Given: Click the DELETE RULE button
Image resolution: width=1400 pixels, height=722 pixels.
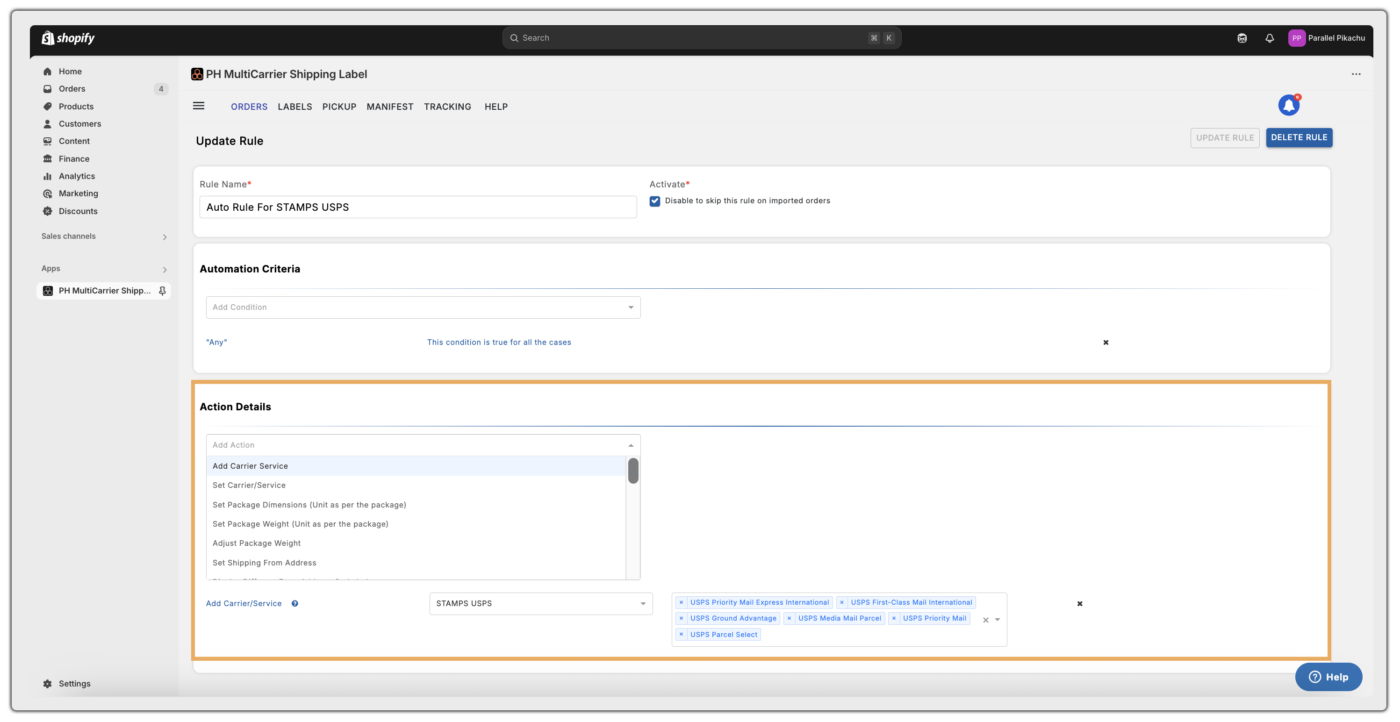Looking at the screenshot, I should pos(1299,138).
